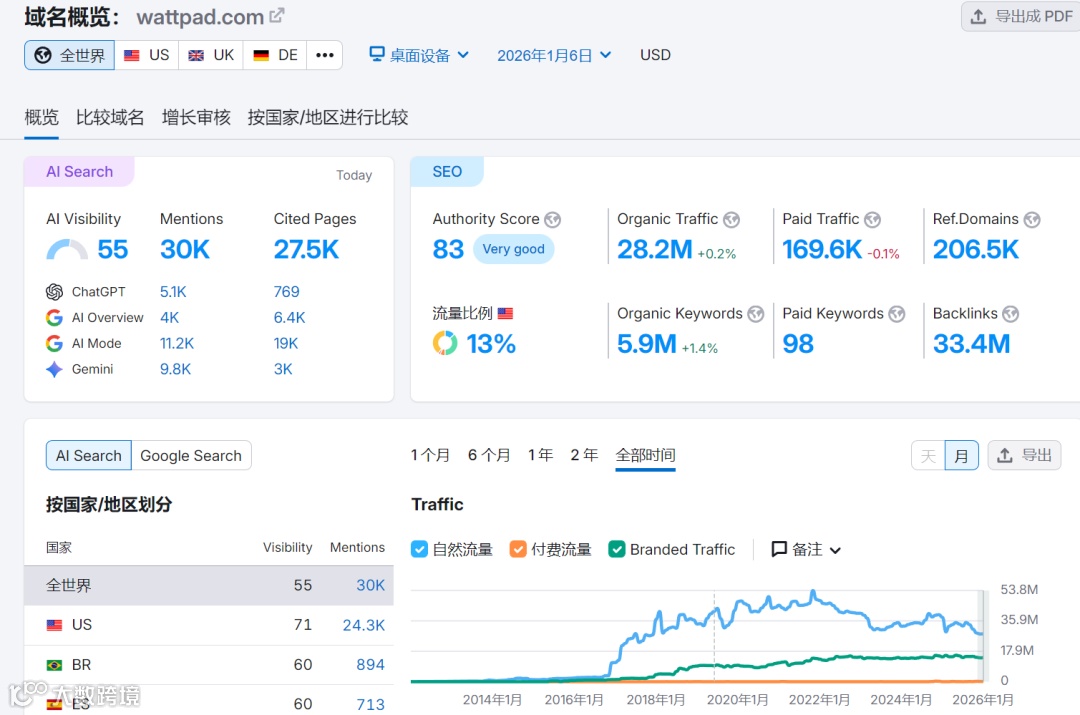Click the 导出 chart export button
Screen dimensions: 1080x715
click(1024, 455)
